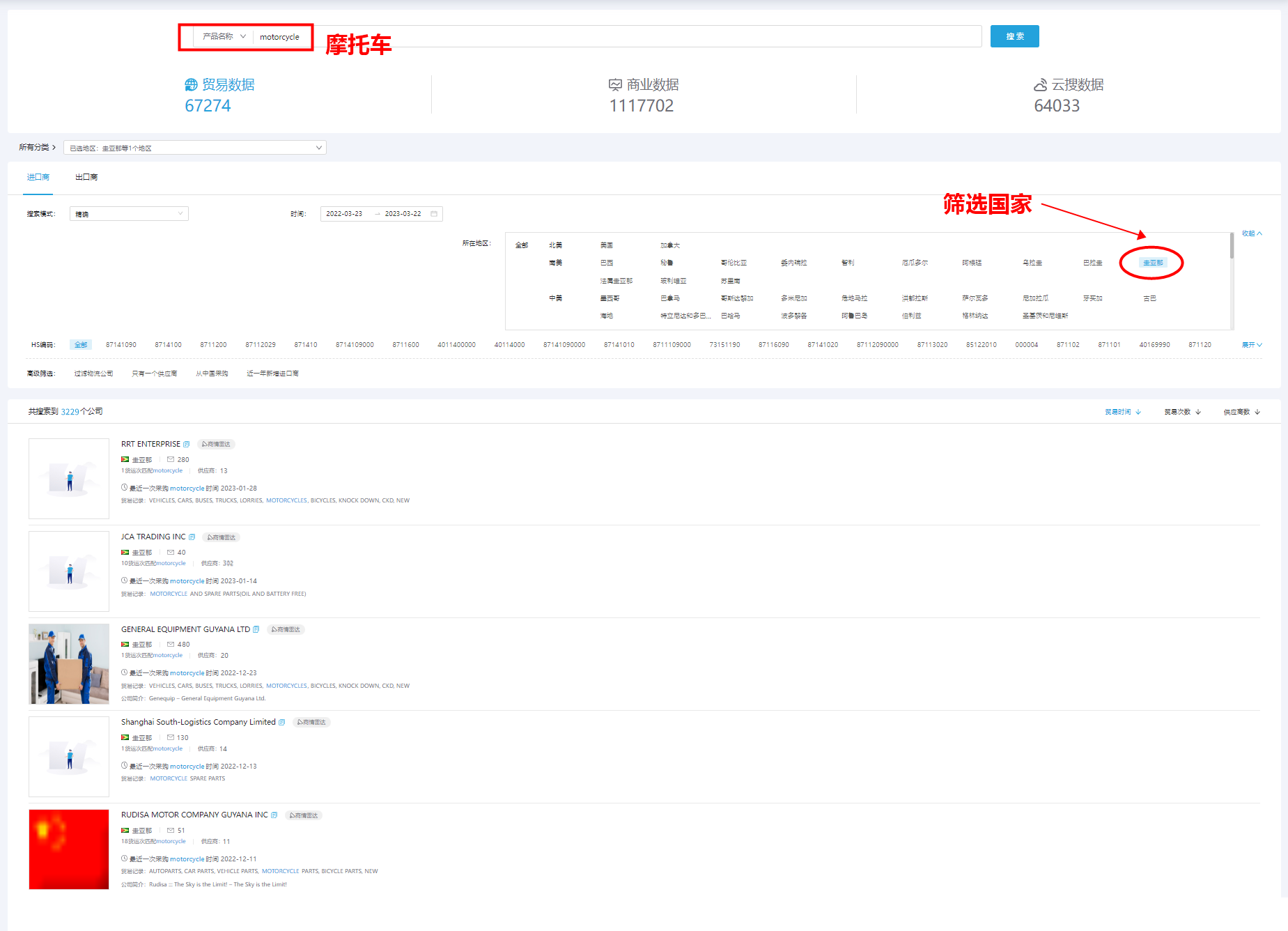Click the email envelope icon for GENERAL EQUIPMENT GUYANA LTD

(x=171, y=645)
